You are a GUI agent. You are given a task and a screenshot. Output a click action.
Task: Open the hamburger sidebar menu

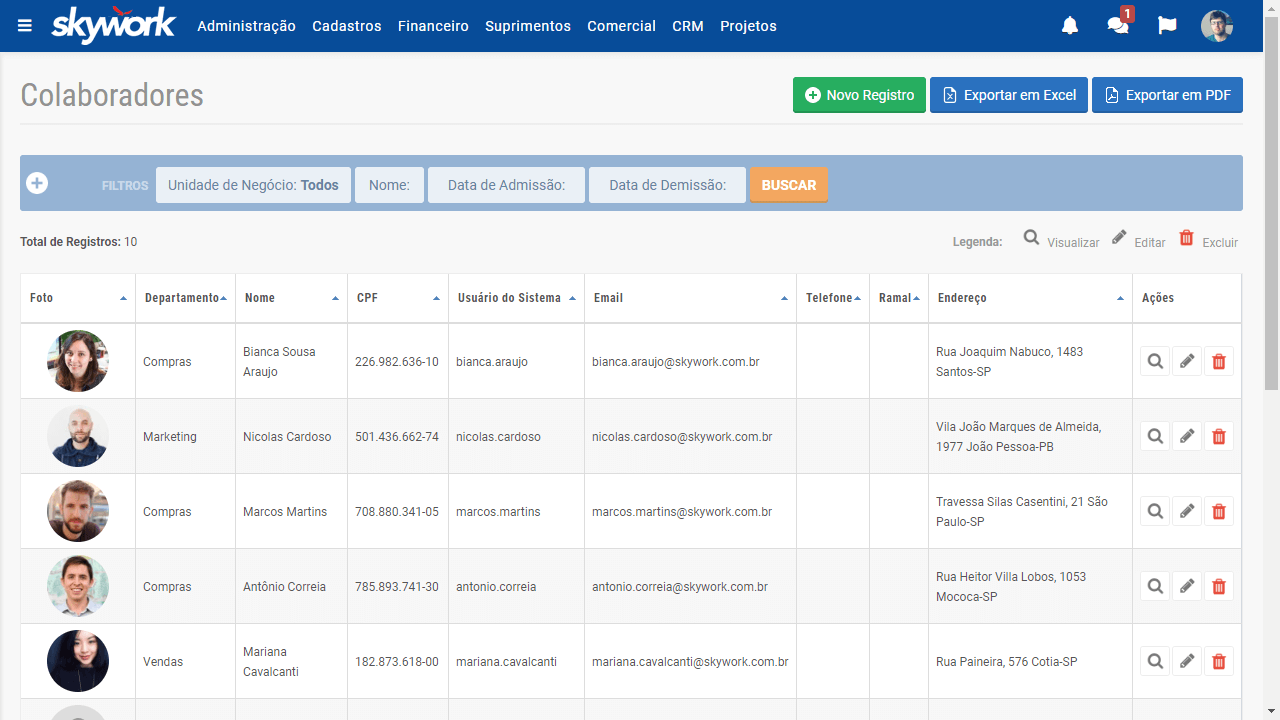25,26
